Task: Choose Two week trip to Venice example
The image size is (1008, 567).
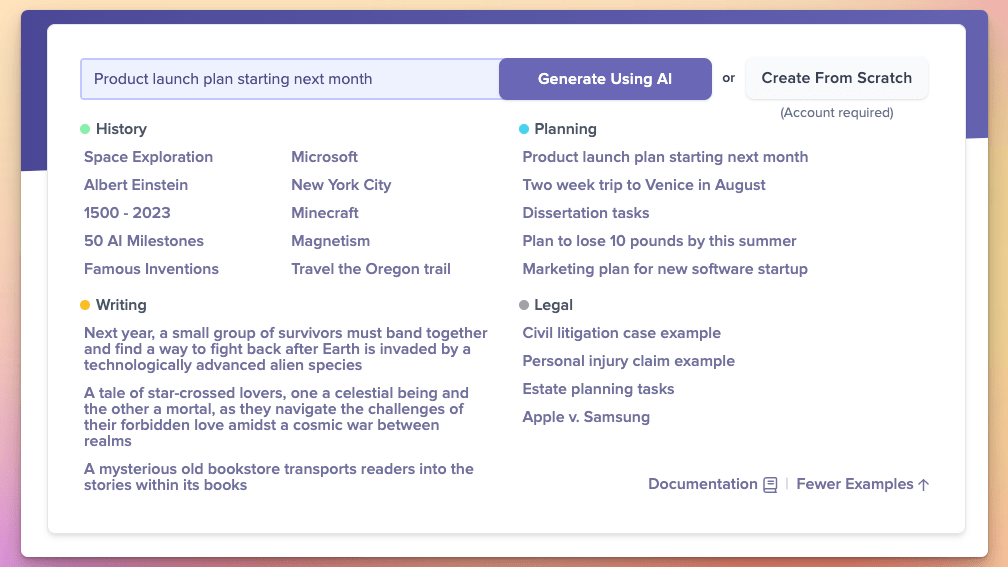Action: click(644, 185)
